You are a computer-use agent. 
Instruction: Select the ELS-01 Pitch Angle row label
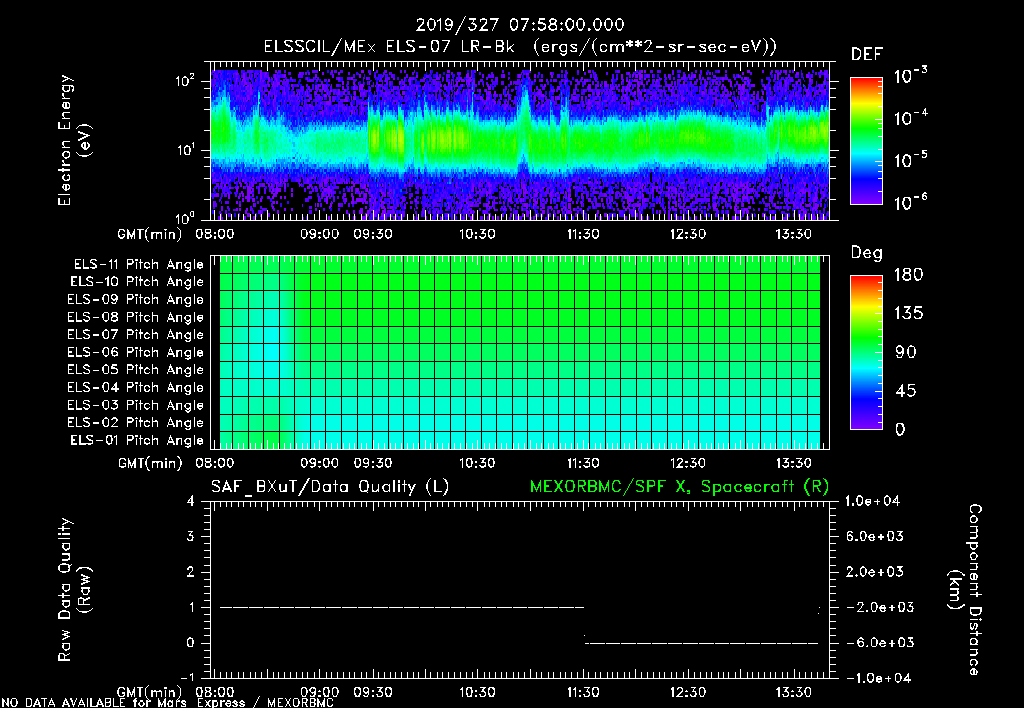click(137, 440)
